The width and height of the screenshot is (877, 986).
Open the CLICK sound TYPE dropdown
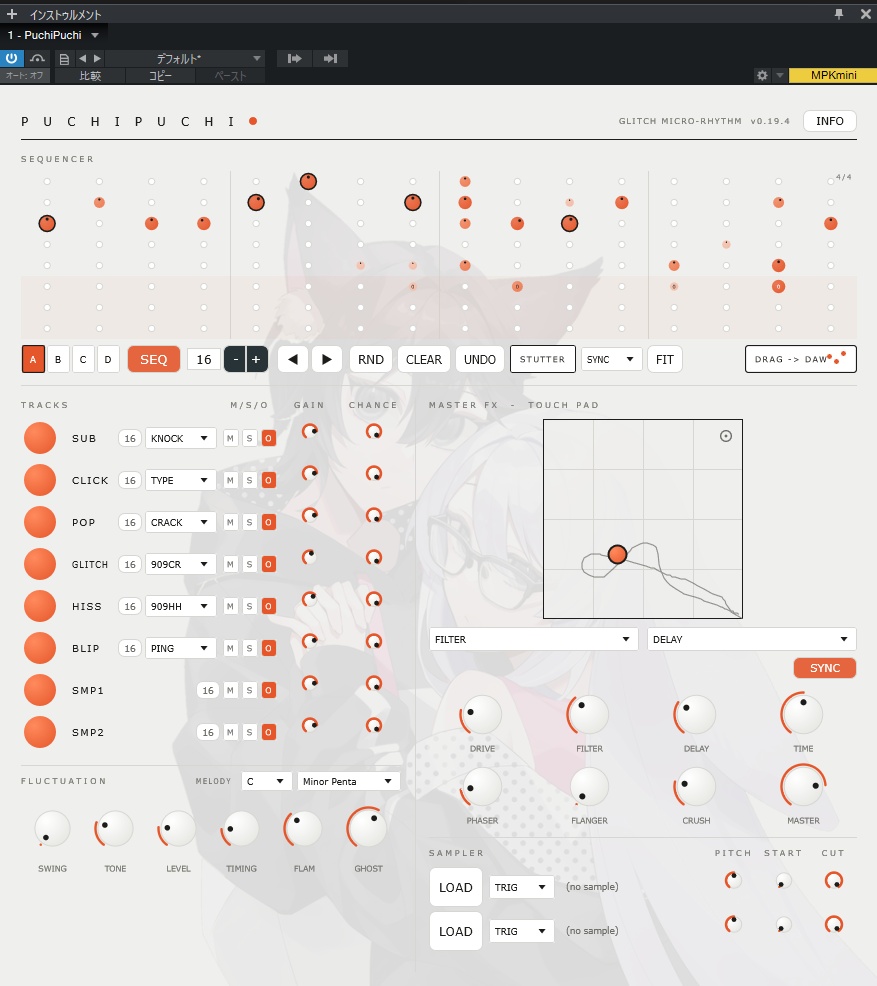pyautogui.click(x=180, y=480)
